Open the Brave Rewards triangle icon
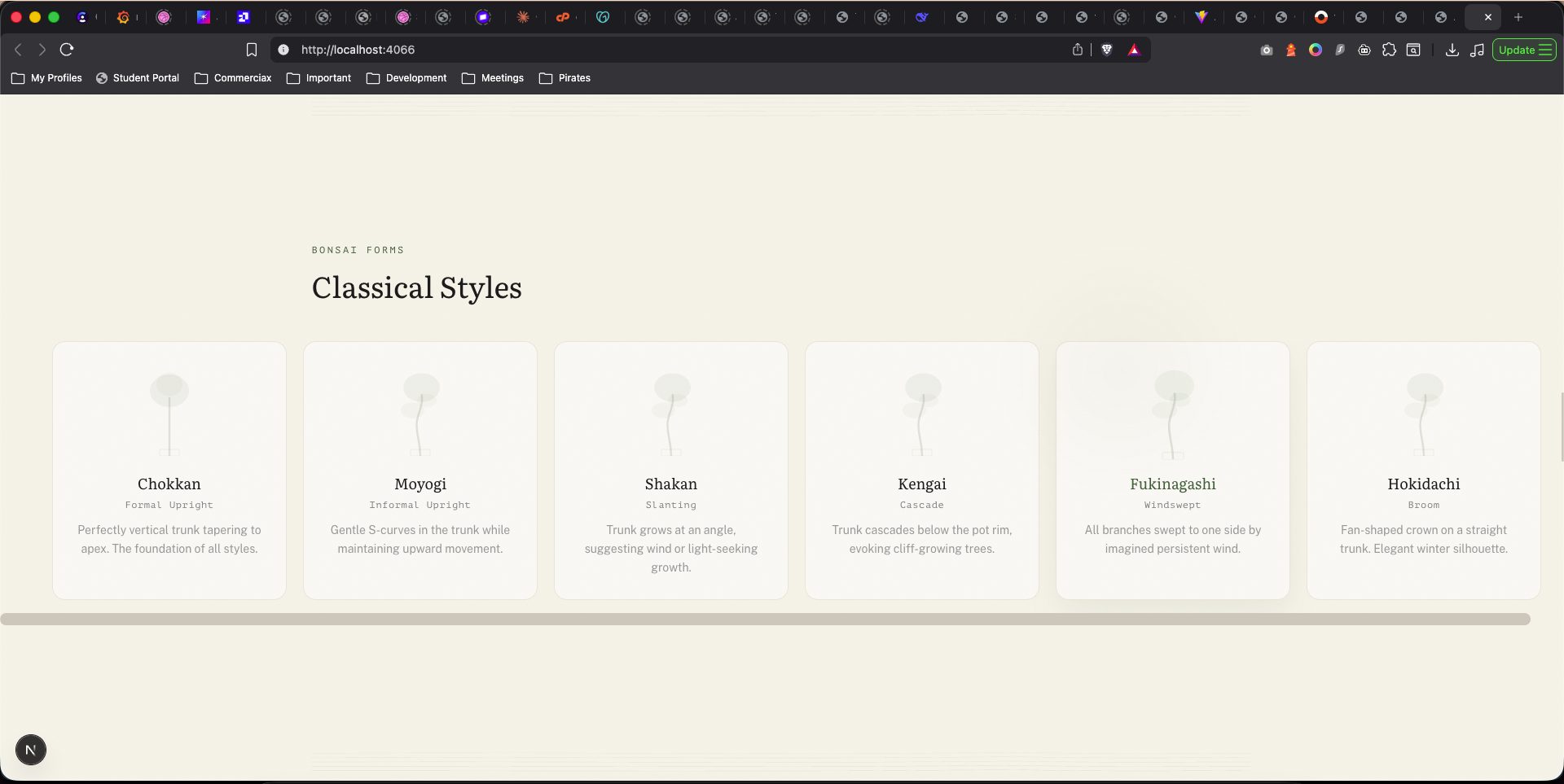The image size is (1564, 784). coord(1134,50)
